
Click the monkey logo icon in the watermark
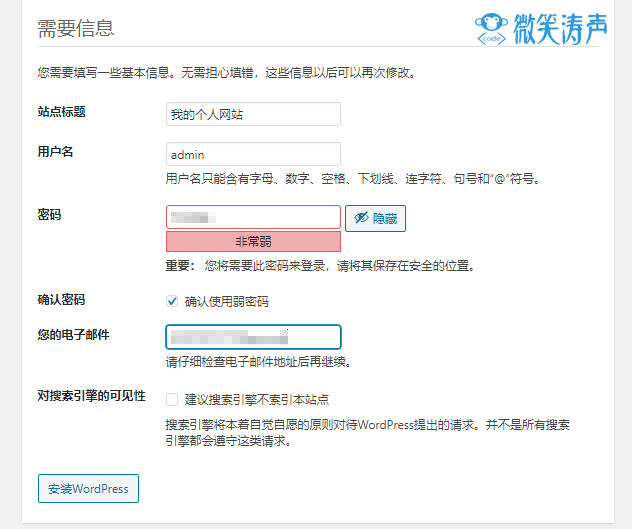[490, 27]
